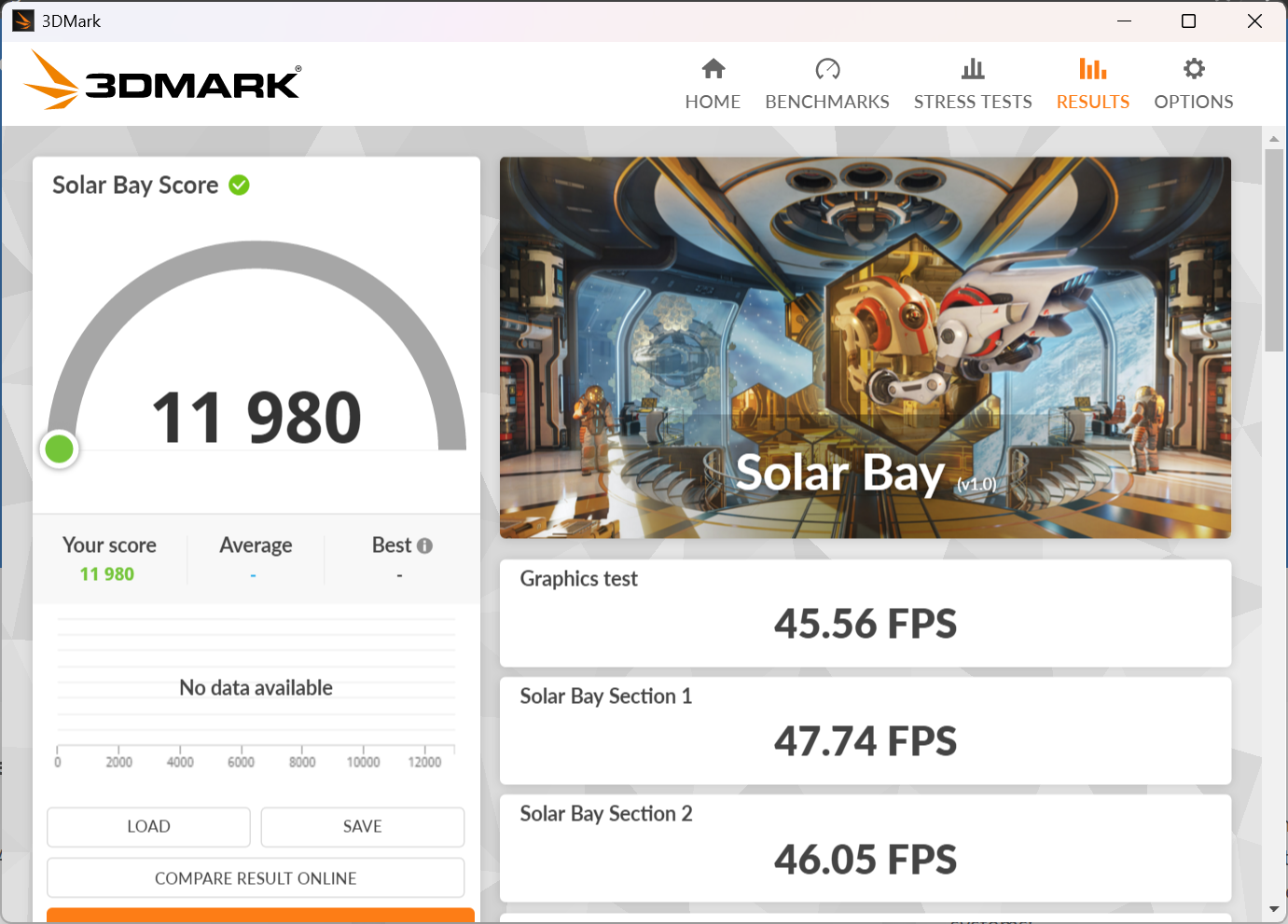The image size is (1288, 924).
Task: Click the Graphics test 45.56 FPS panel
Action: [x=866, y=614]
